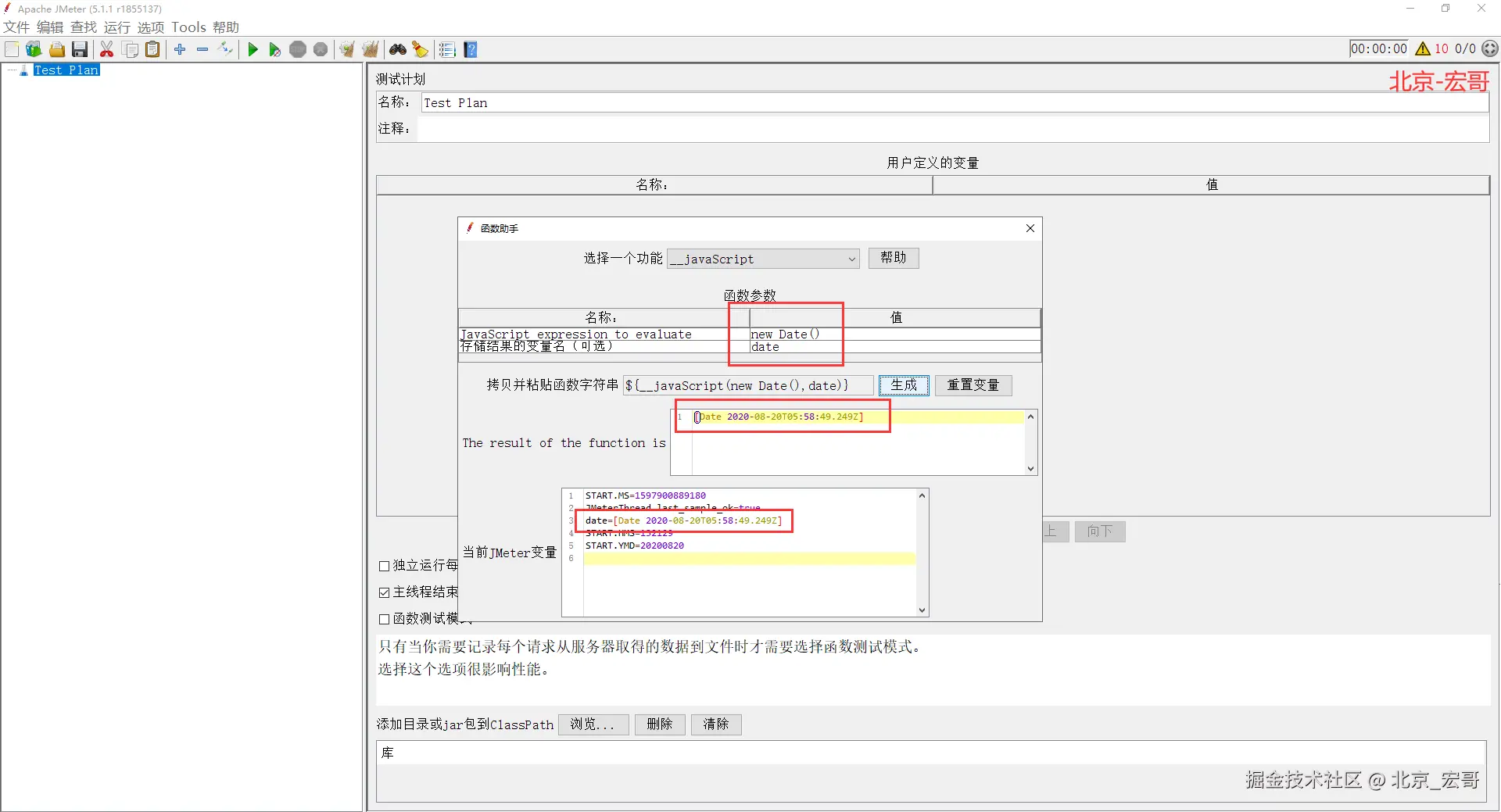This screenshot has width=1501, height=812.
Task: Toggle the 独立运行 thread groups checkbox
Action: [385, 566]
